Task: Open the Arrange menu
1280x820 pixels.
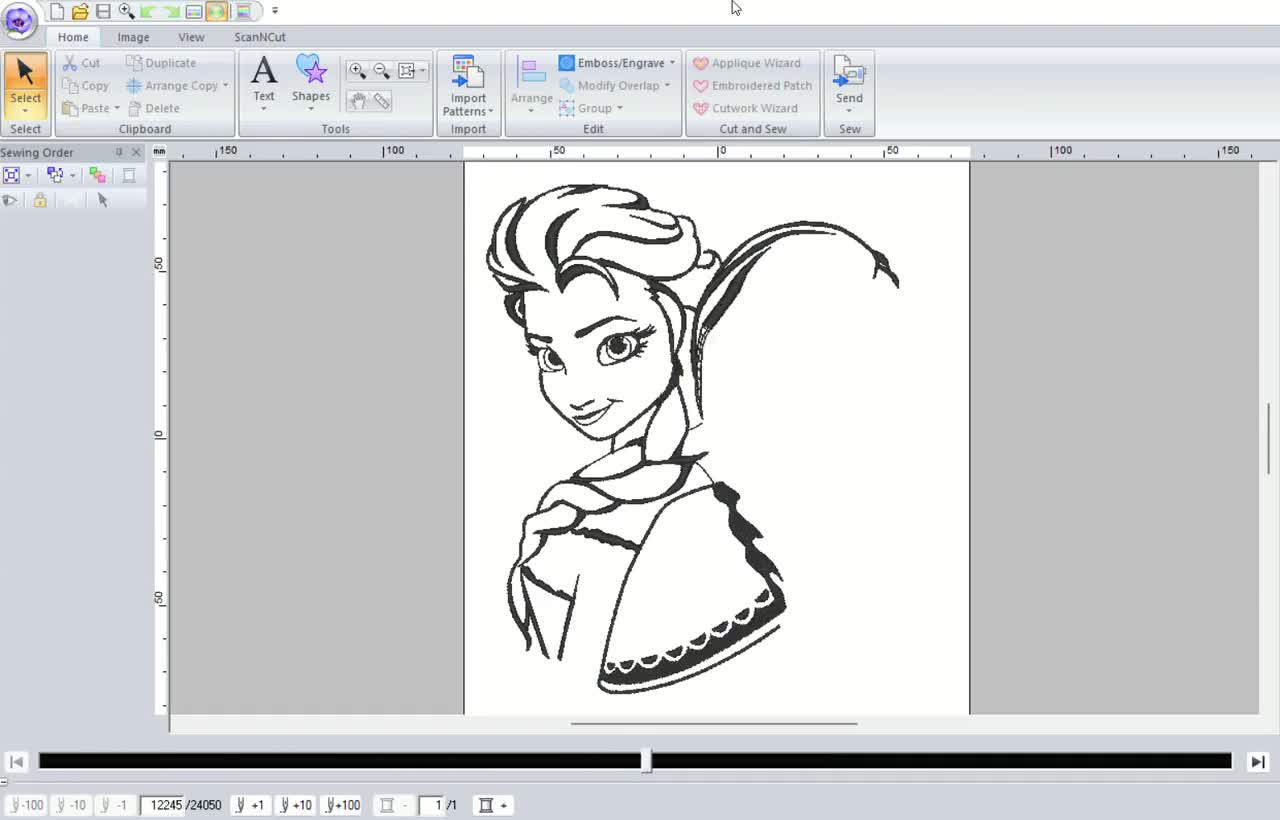Action: click(x=532, y=86)
